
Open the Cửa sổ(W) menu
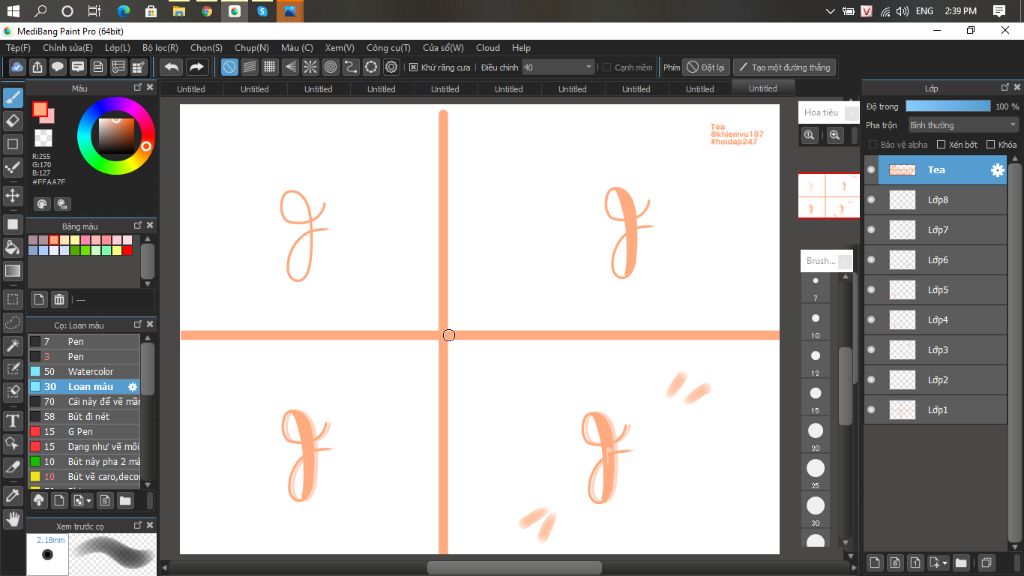[x=443, y=48]
